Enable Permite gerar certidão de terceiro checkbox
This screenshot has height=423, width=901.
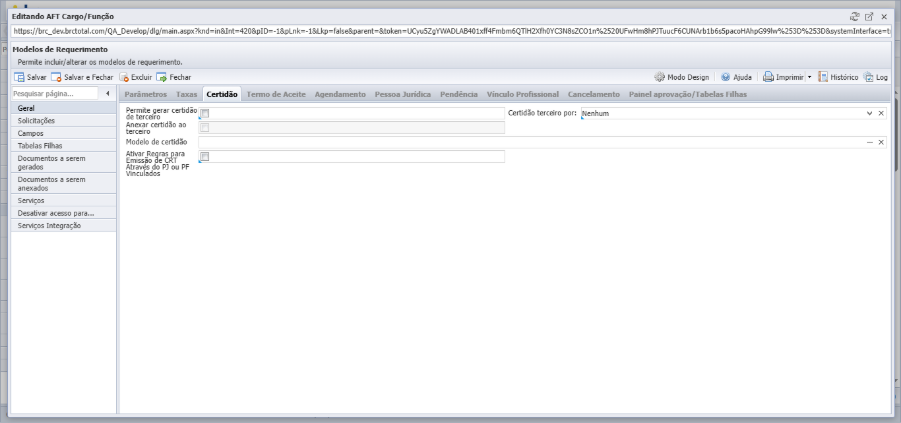205,113
